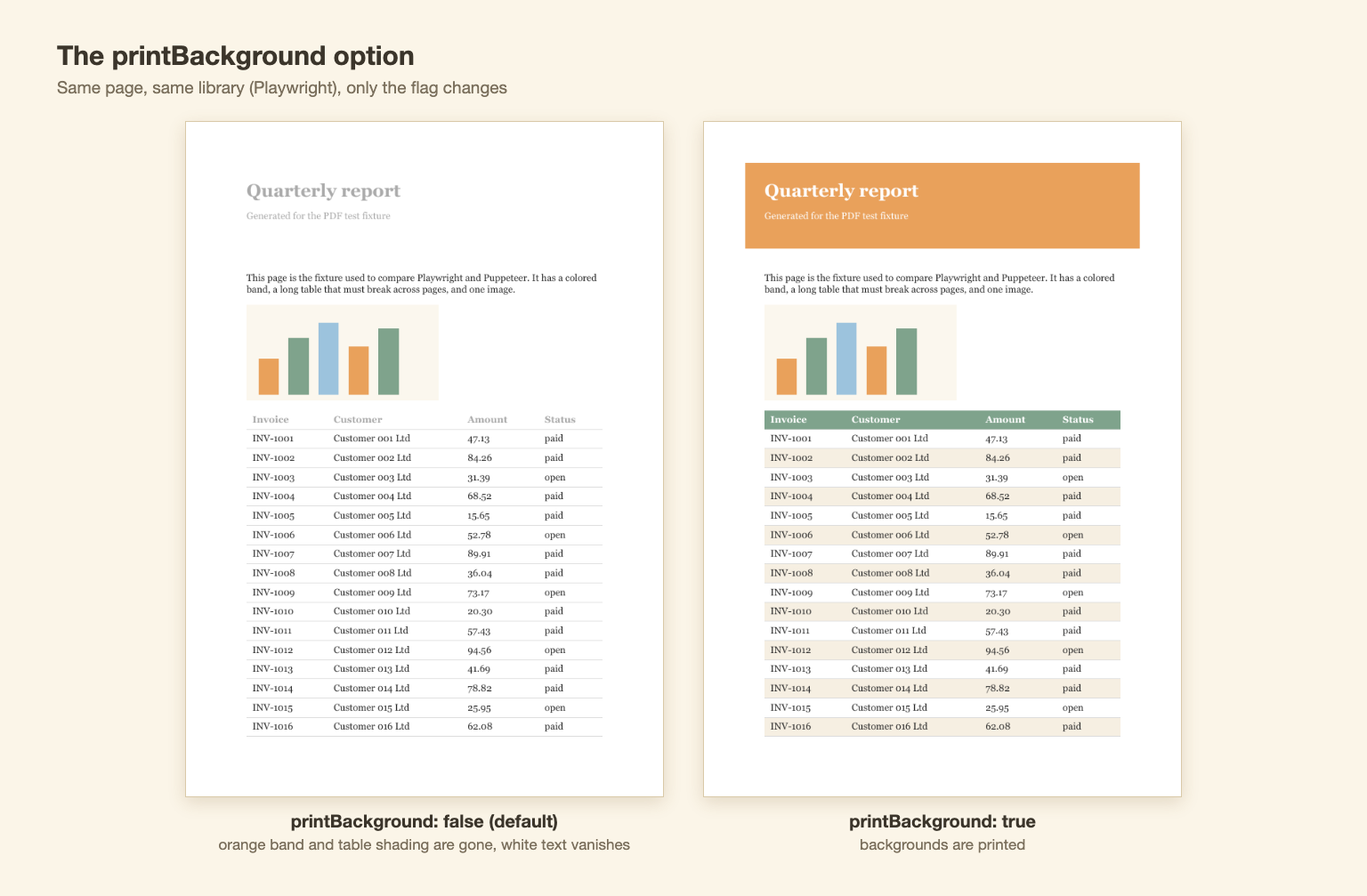1367x896 pixels.
Task: Select the note about orange band and table shading gone
Action: tap(425, 844)
